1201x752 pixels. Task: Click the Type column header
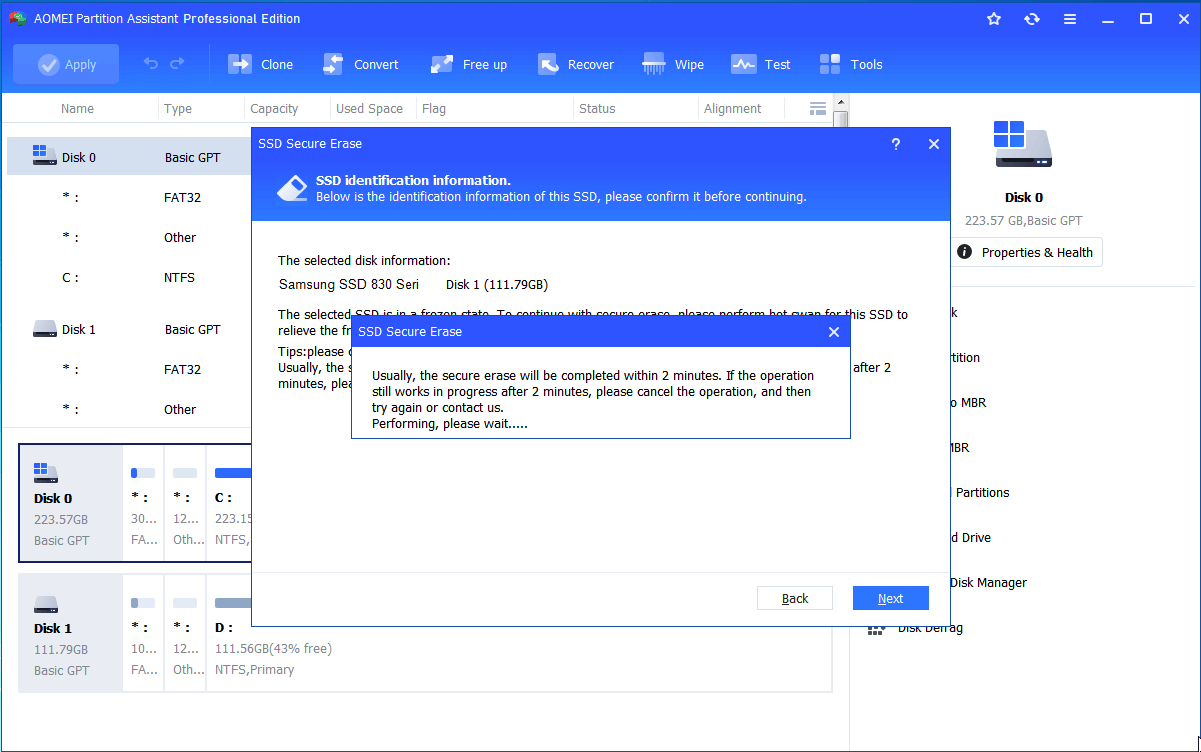(x=178, y=109)
